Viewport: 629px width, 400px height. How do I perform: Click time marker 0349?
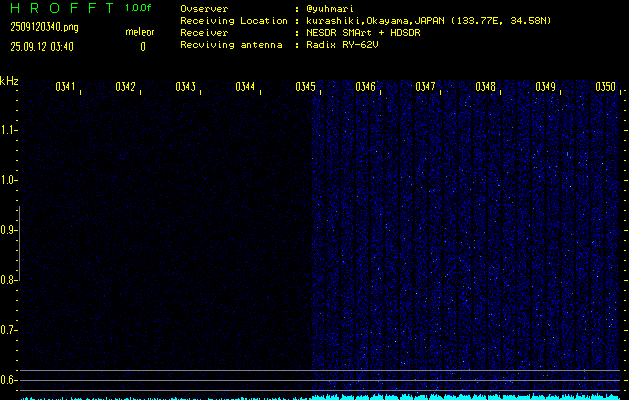[x=546, y=87]
